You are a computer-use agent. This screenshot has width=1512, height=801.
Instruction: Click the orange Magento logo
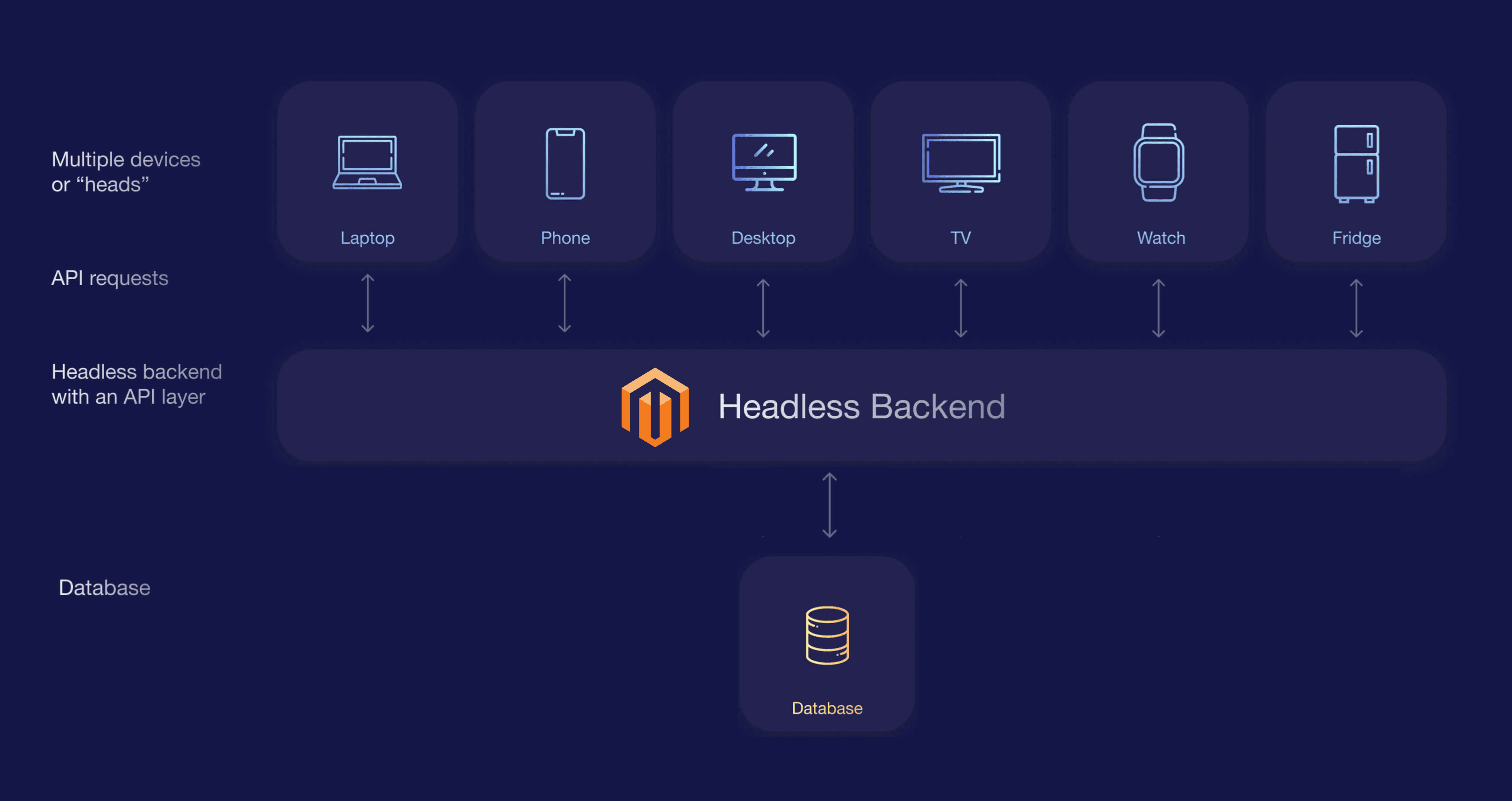click(x=655, y=407)
